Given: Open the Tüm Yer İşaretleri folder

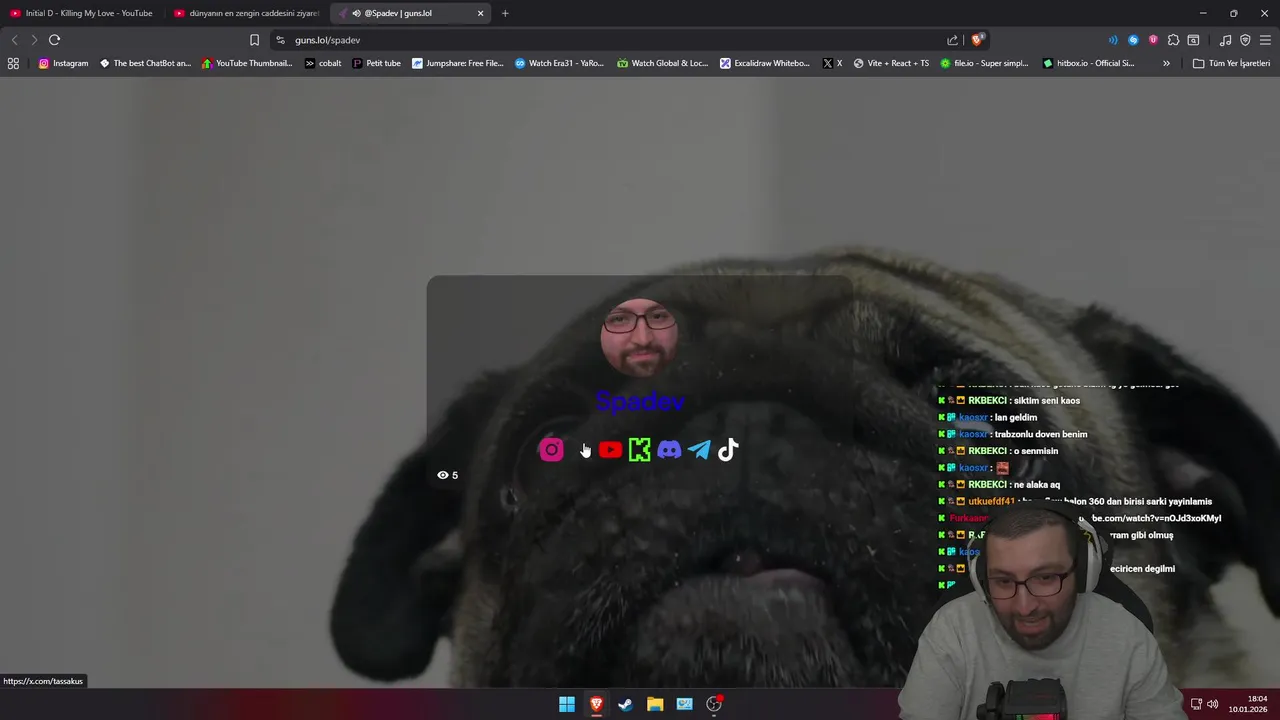Looking at the screenshot, I should click(x=1232, y=63).
